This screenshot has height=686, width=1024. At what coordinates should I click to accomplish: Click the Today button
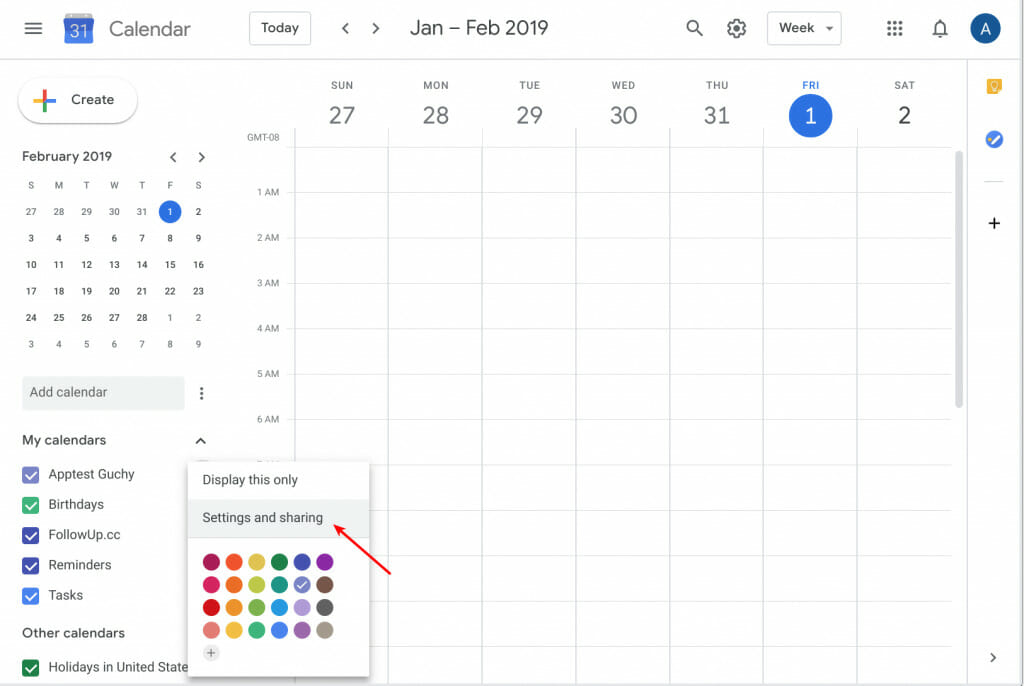tap(279, 28)
